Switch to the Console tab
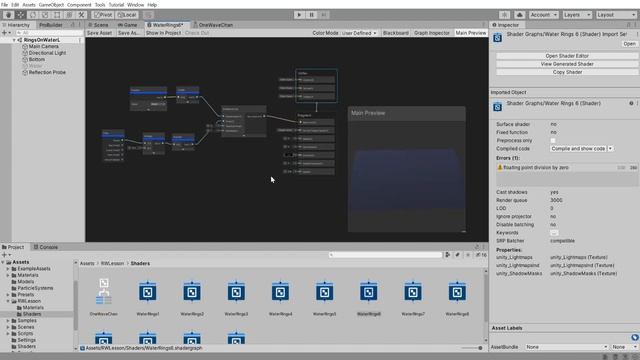Image resolution: width=640 pixels, height=360 pixels. pyautogui.click(x=46, y=247)
